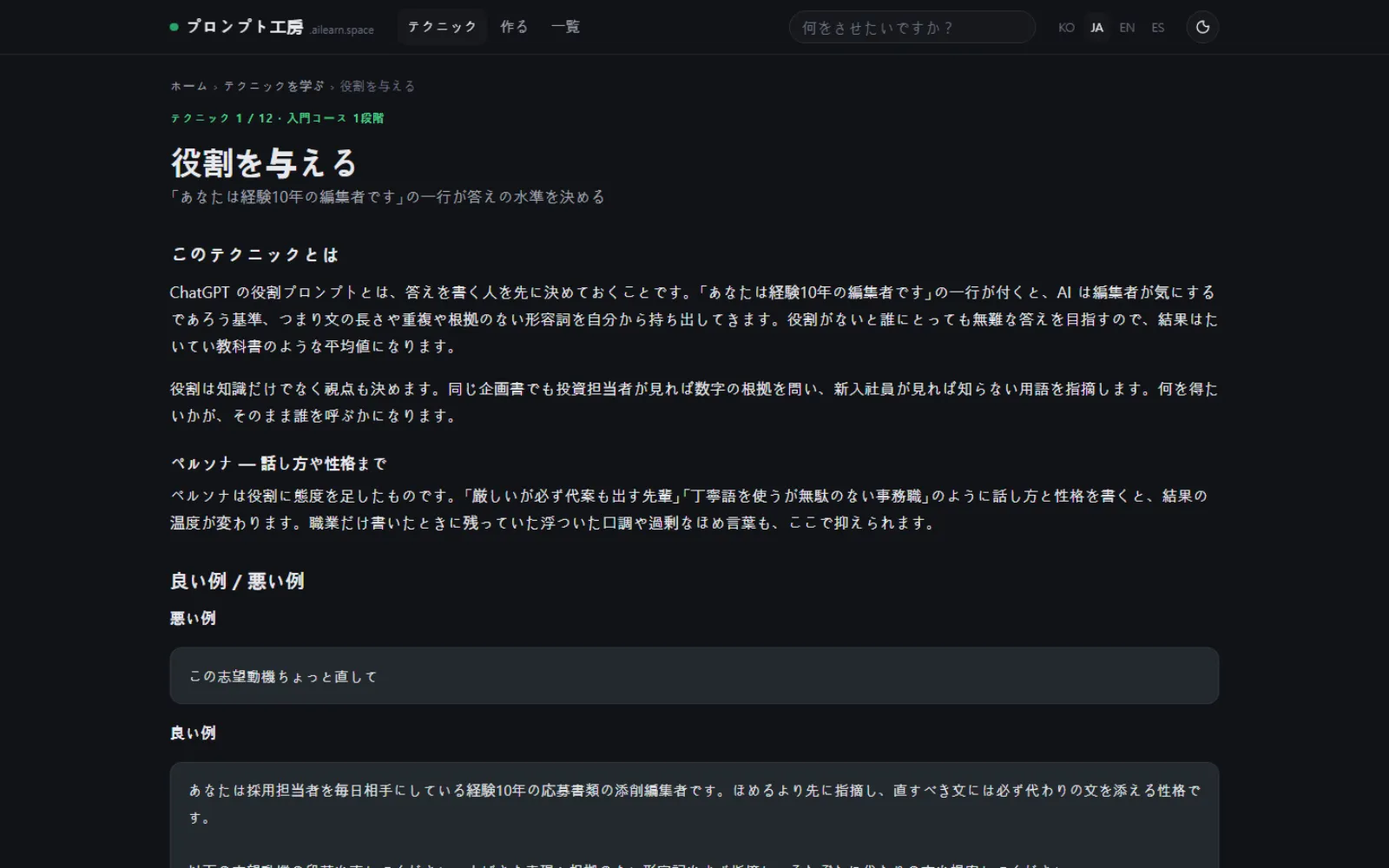Image resolution: width=1389 pixels, height=868 pixels.
Task: Toggle the dark mode moon icon
Action: (1202, 27)
